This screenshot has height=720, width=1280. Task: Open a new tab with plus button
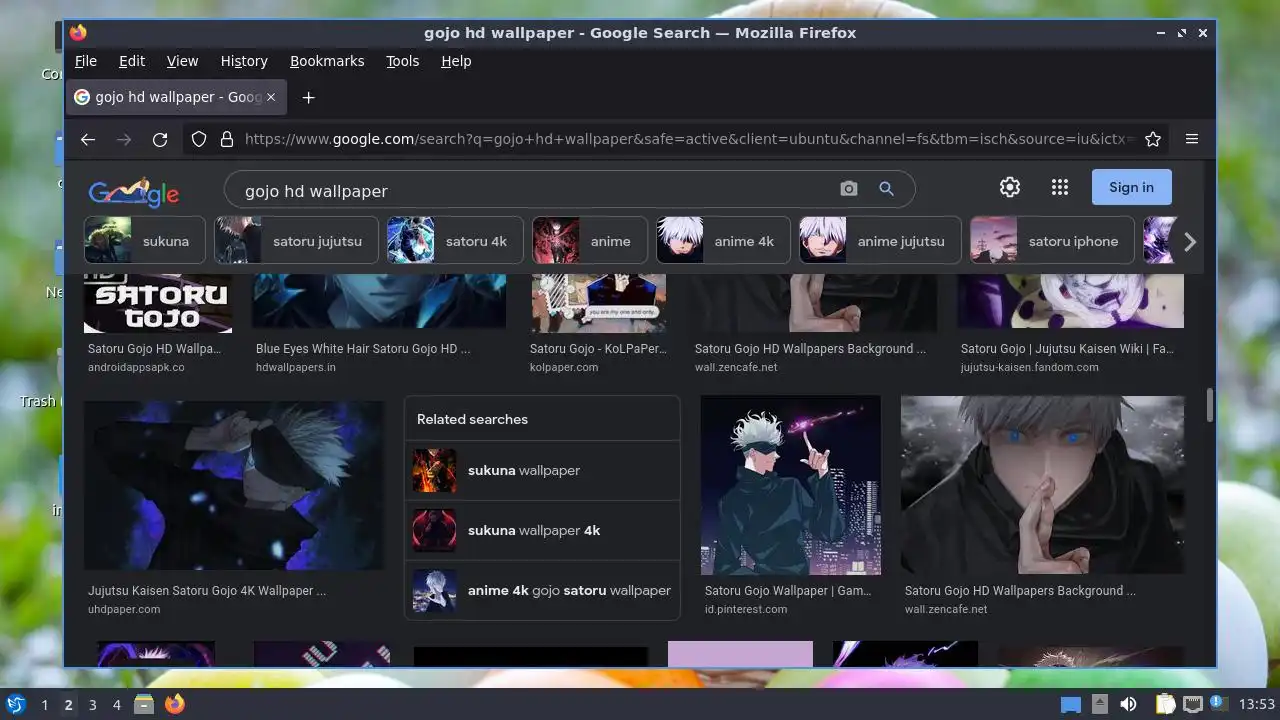[309, 97]
